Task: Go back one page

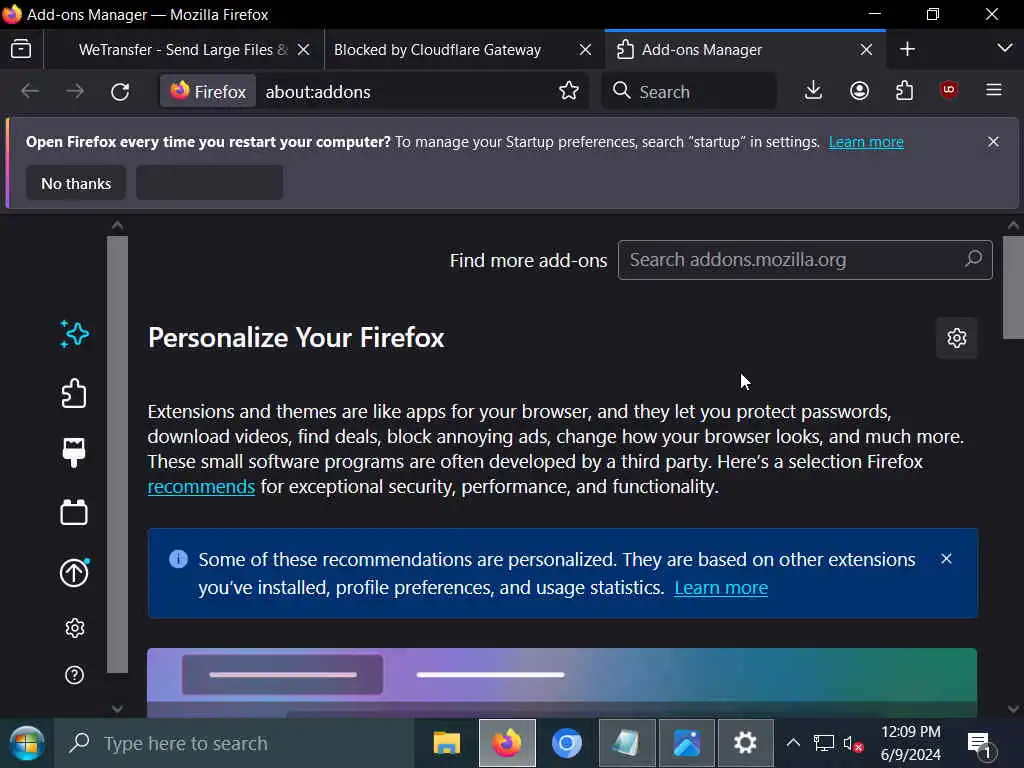Action: click(x=30, y=91)
